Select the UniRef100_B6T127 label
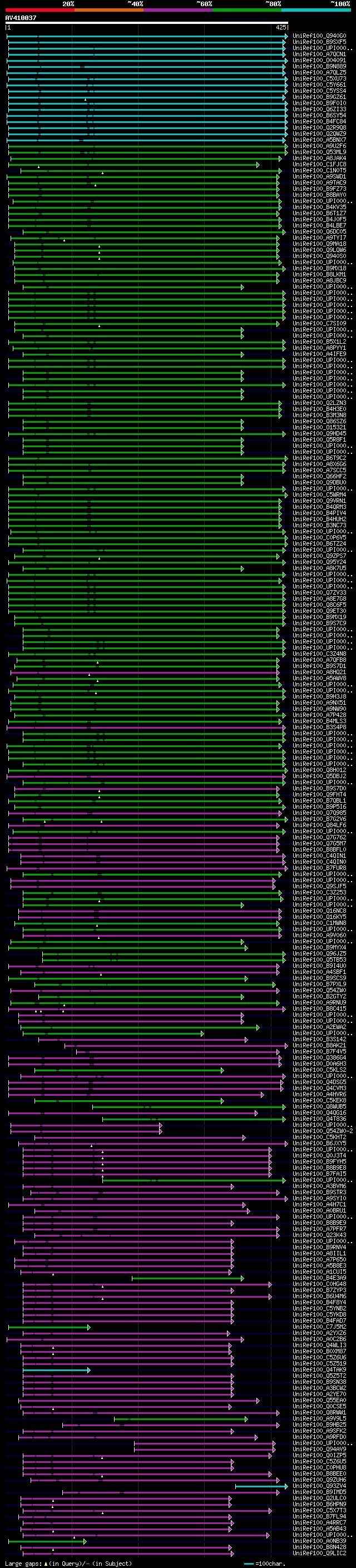The height and width of the screenshot is (1568, 356). 319,213
